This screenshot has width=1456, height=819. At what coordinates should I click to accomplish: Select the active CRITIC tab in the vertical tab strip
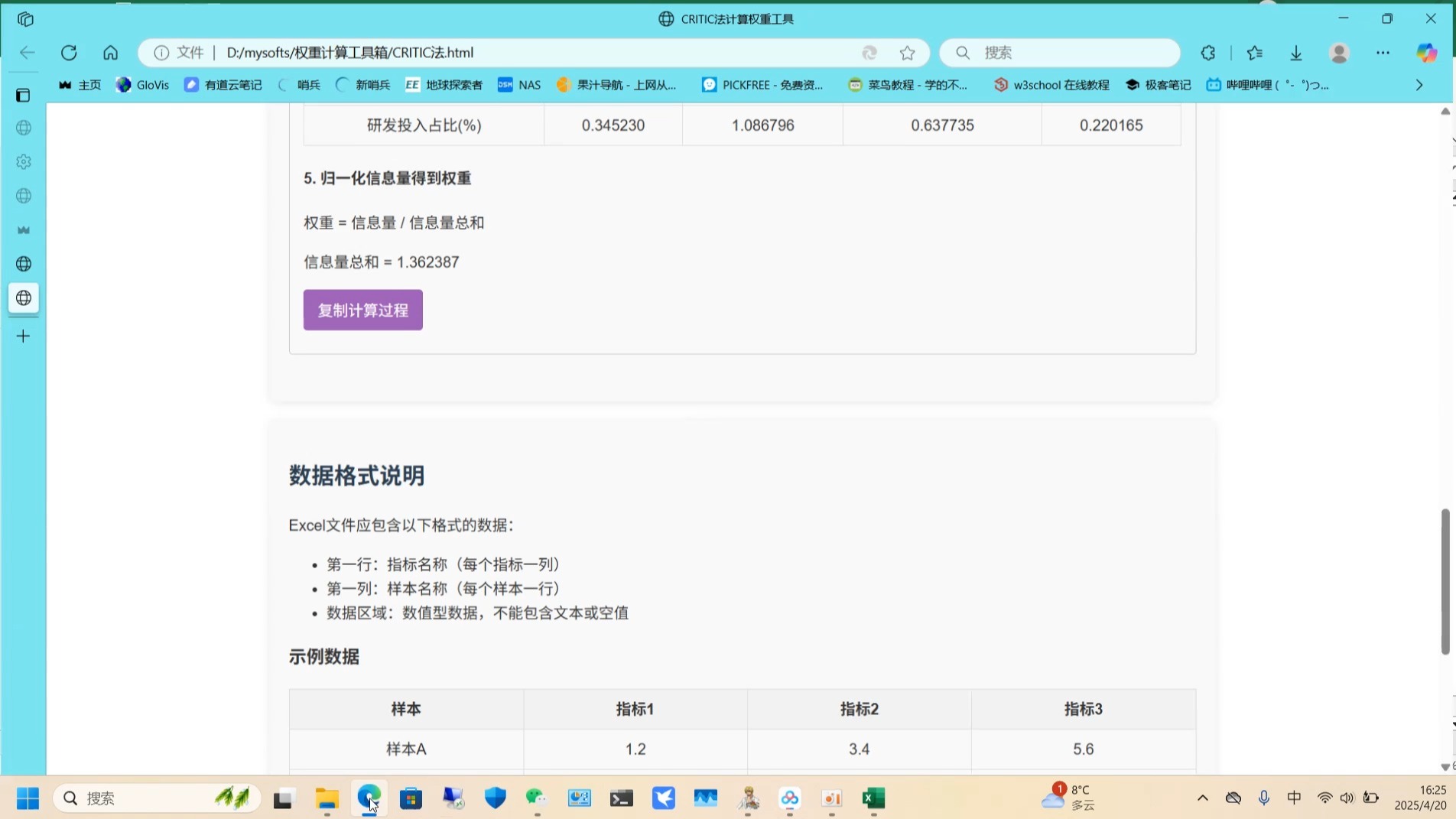click(x=24, y=297)
